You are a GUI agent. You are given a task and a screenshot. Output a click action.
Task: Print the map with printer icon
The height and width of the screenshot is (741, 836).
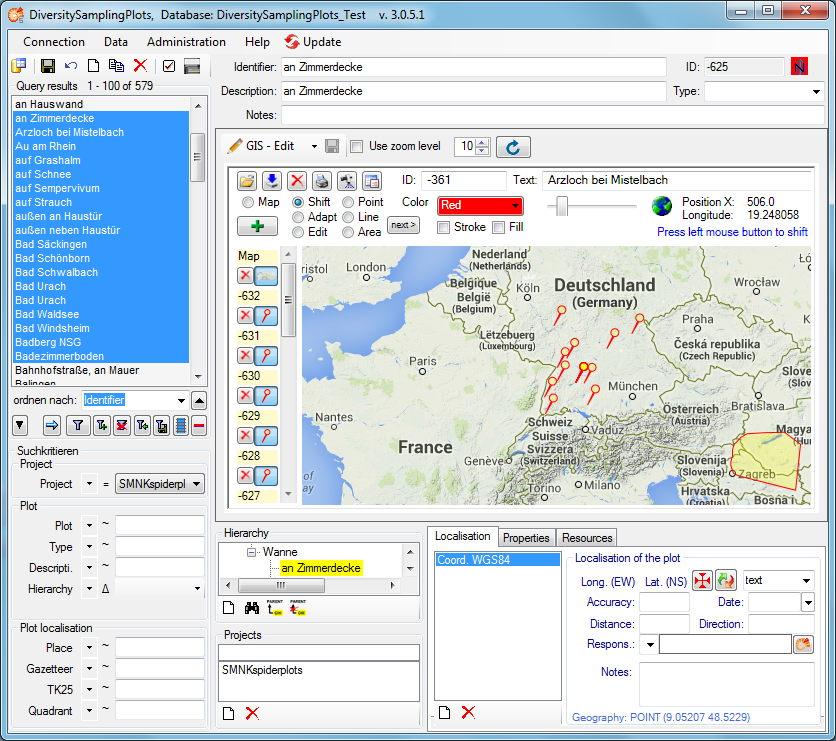point(322,181)
